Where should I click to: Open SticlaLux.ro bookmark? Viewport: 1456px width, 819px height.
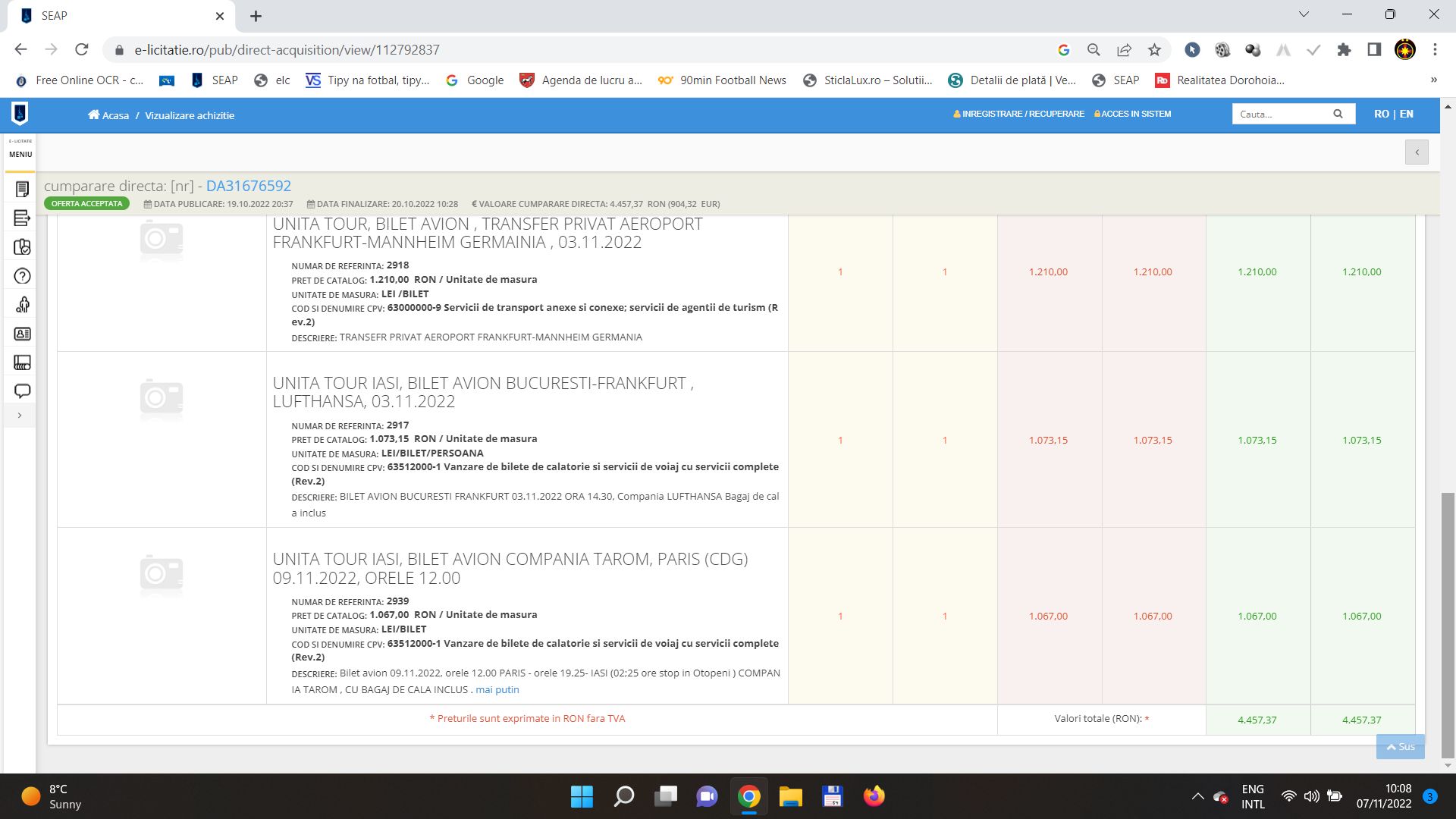coord(868,80)
